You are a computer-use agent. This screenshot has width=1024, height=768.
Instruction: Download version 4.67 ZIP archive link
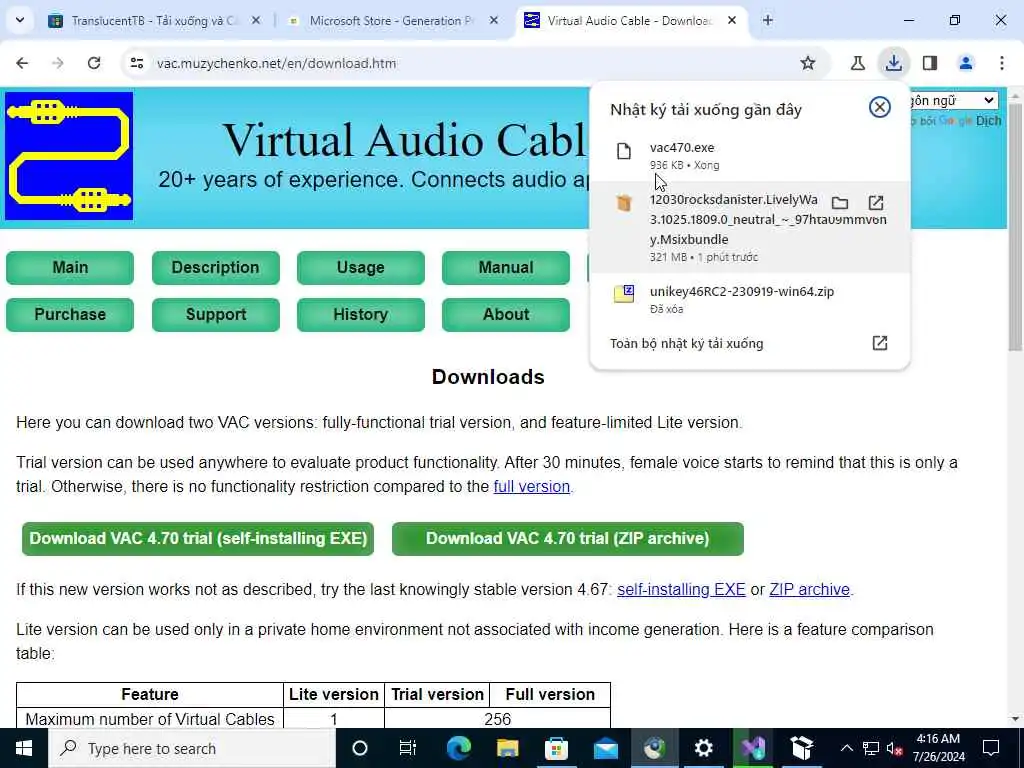(809, 590)
